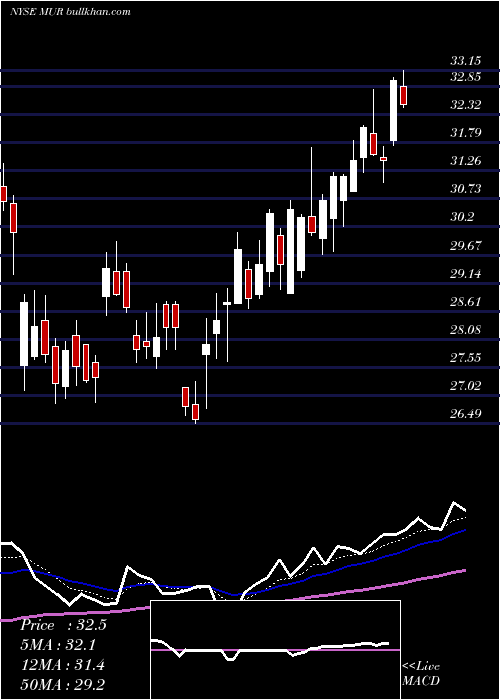The width and height of the screenshot is (500, 700).
Task: Click the 27.55 price level label
Action: (465, 357)
